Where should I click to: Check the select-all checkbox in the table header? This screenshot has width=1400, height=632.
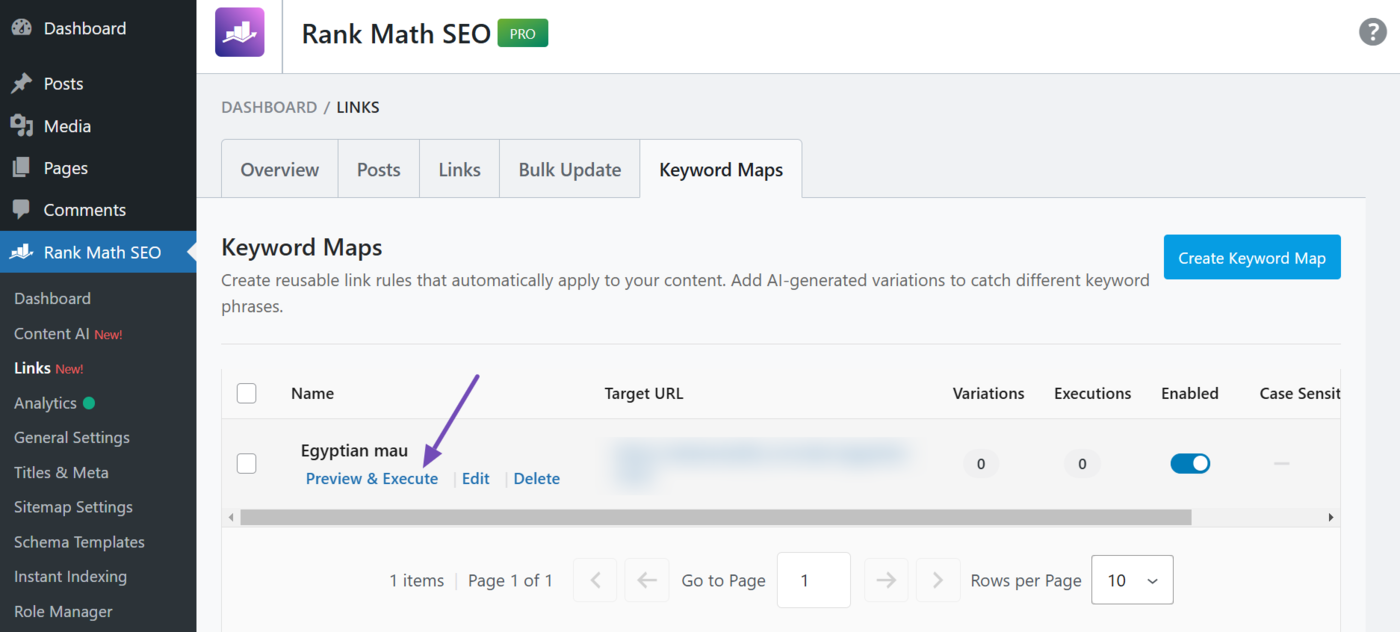click(x=246, y=393)
